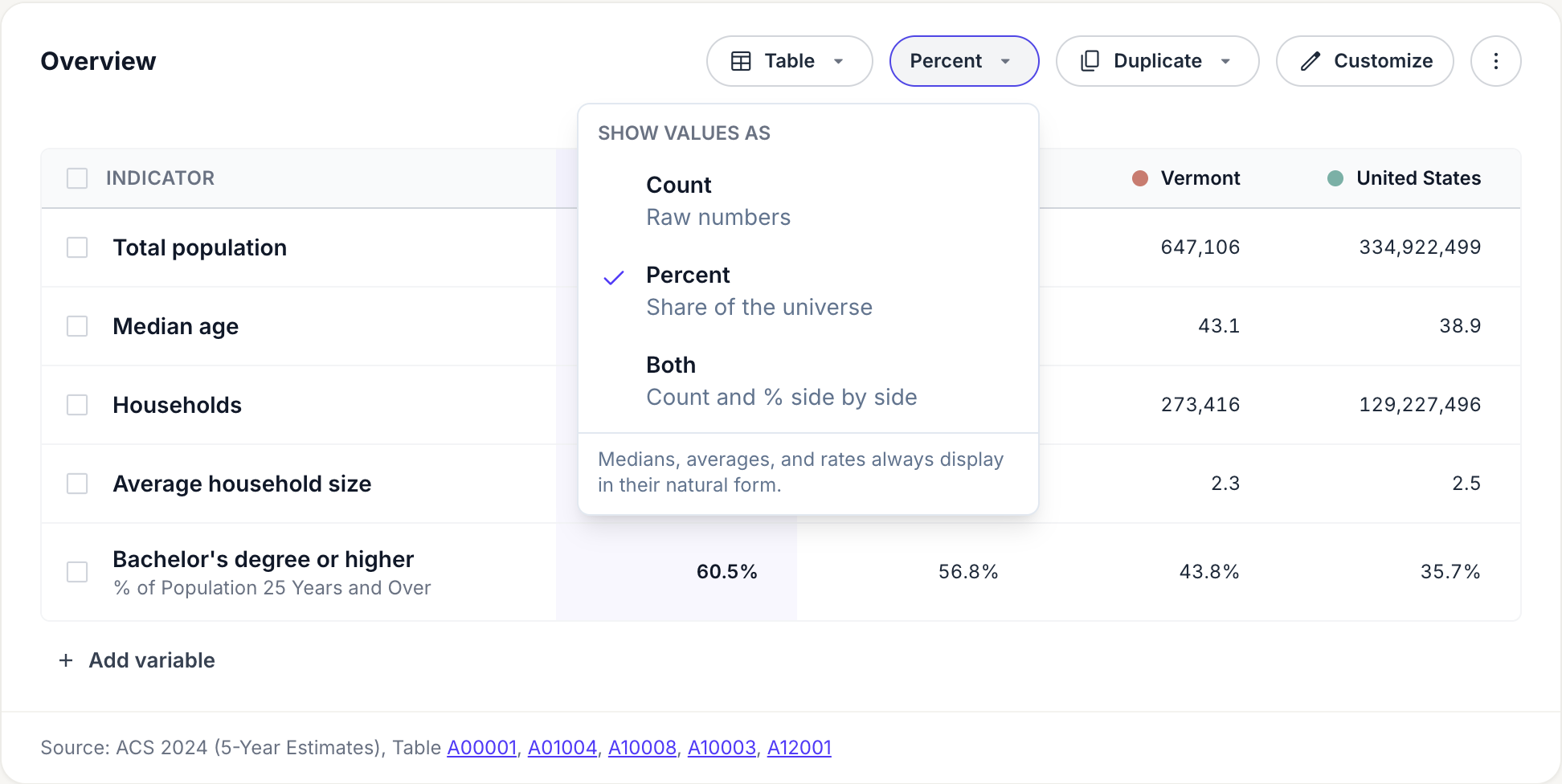Click the highlighted 60.5% bachelor's value
1562x784 pixels.
pyautogui.click(x=727, y=572)
